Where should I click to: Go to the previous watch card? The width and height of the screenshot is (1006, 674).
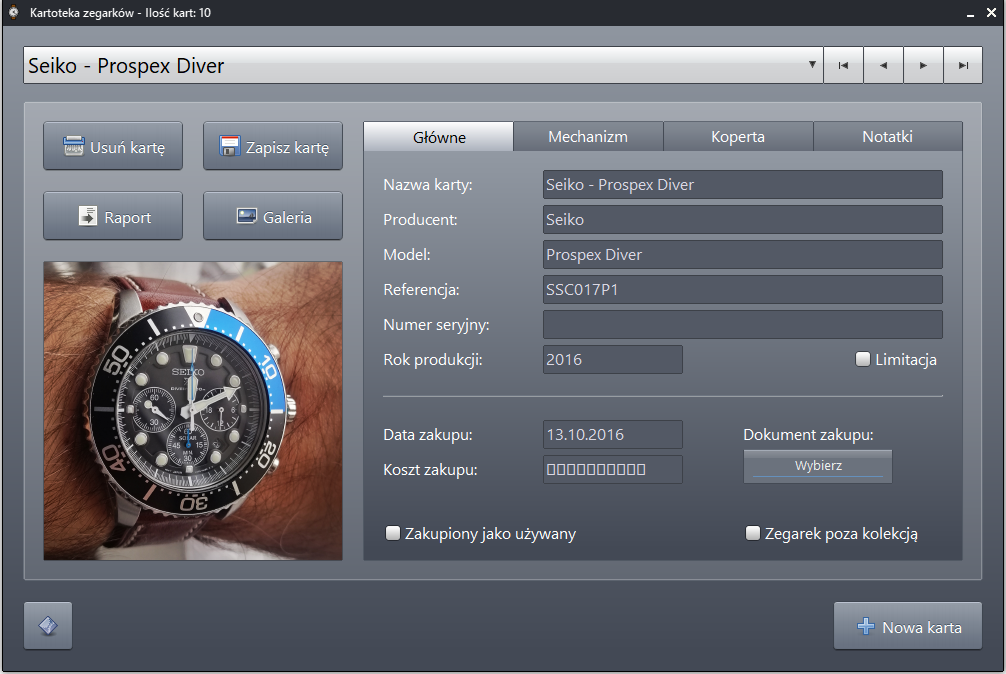point(883,65)
